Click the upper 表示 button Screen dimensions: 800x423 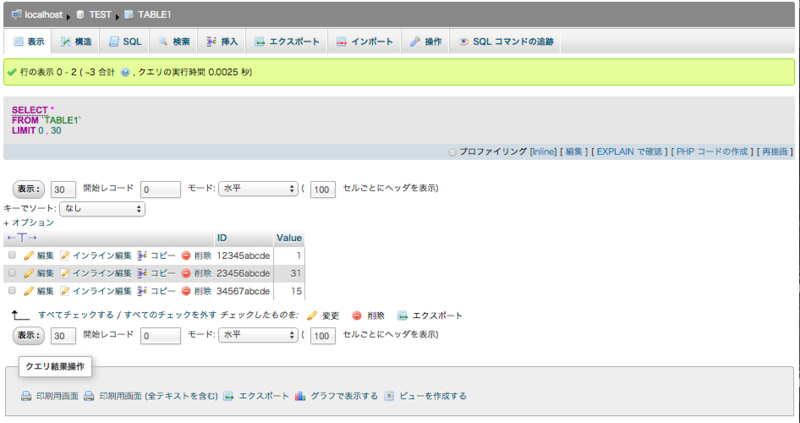(29, 189)
